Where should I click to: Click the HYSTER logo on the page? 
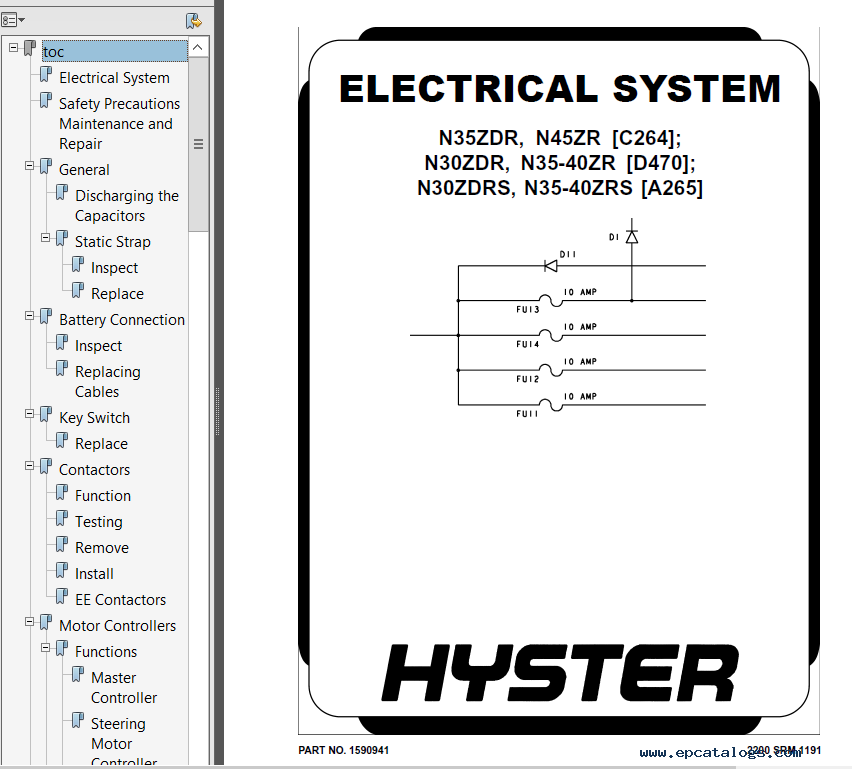(x=560, y=673)
